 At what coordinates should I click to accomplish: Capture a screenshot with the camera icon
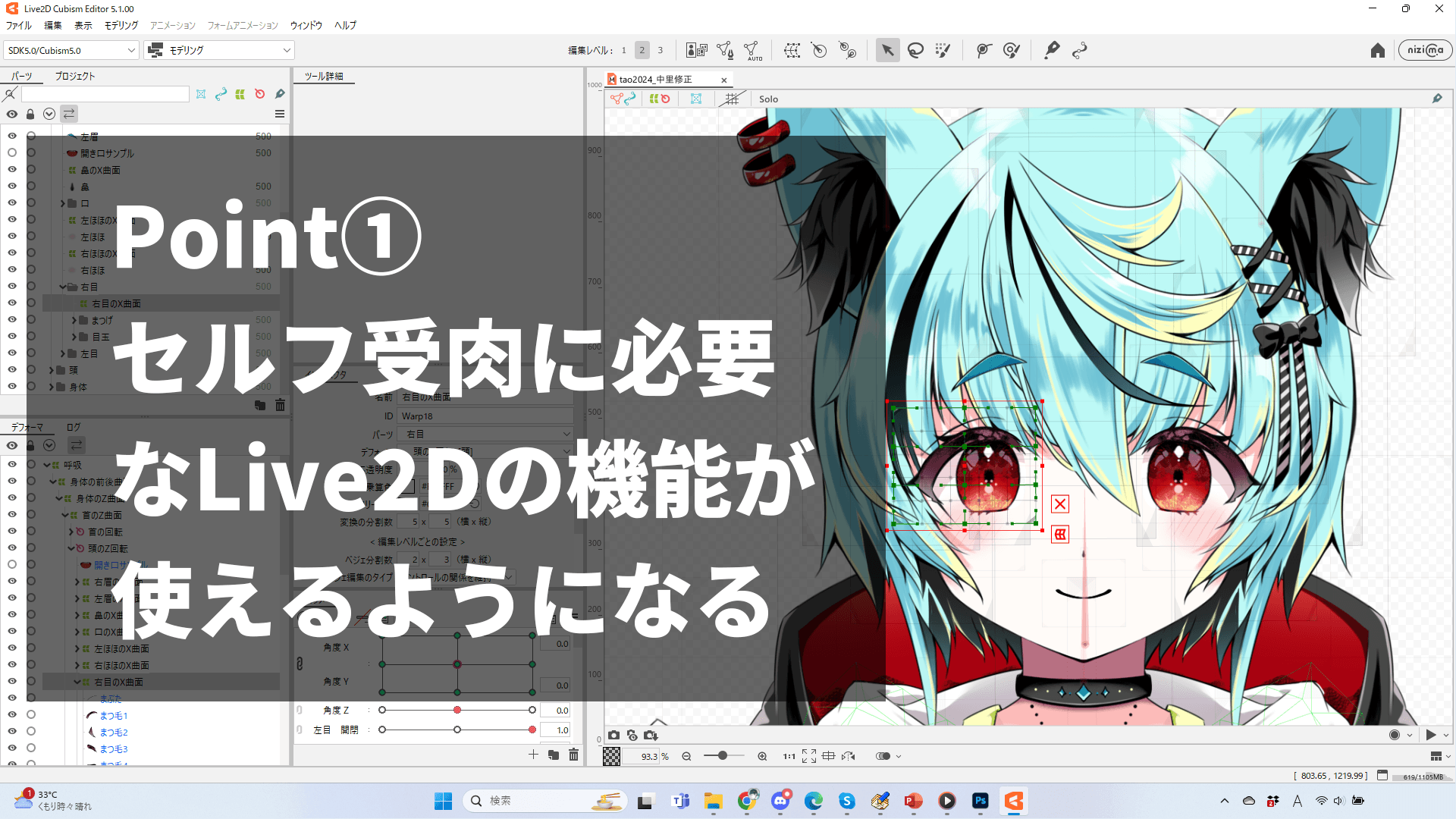pos(614,735)
